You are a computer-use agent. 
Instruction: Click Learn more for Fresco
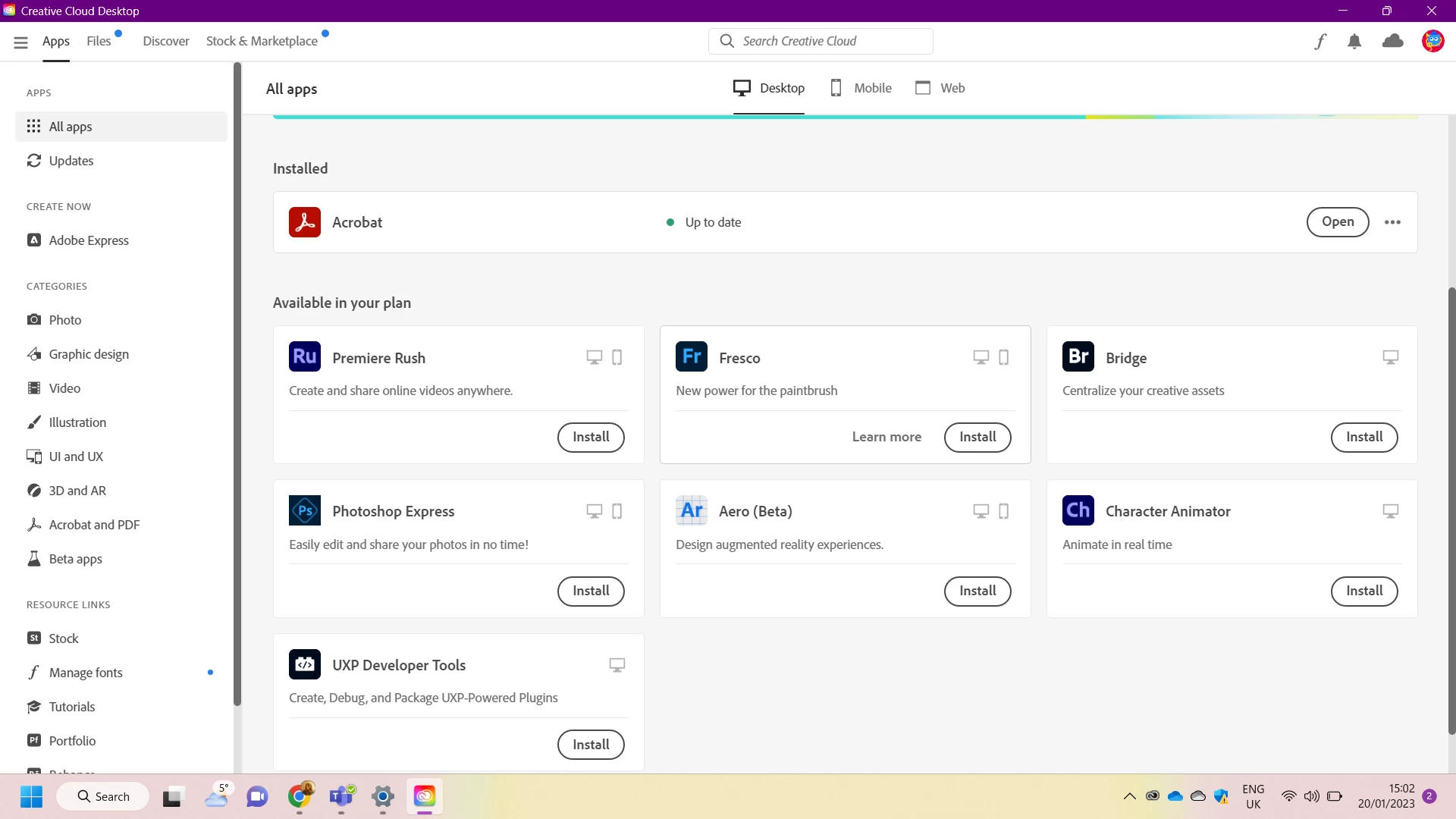click(886, 437)
